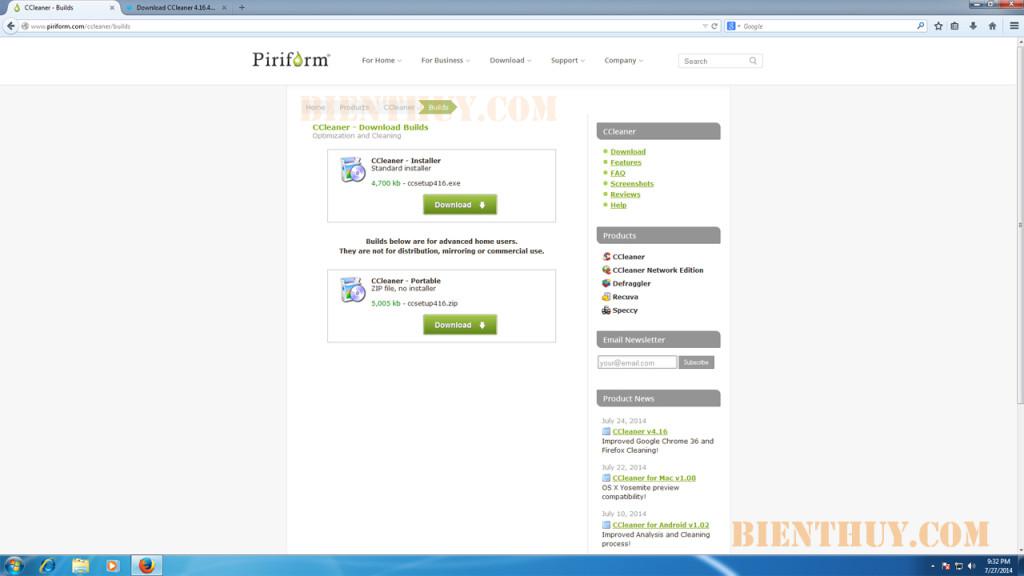Open the FAQ link
This screenshot has width=1024, height=576.
(618, 173)
